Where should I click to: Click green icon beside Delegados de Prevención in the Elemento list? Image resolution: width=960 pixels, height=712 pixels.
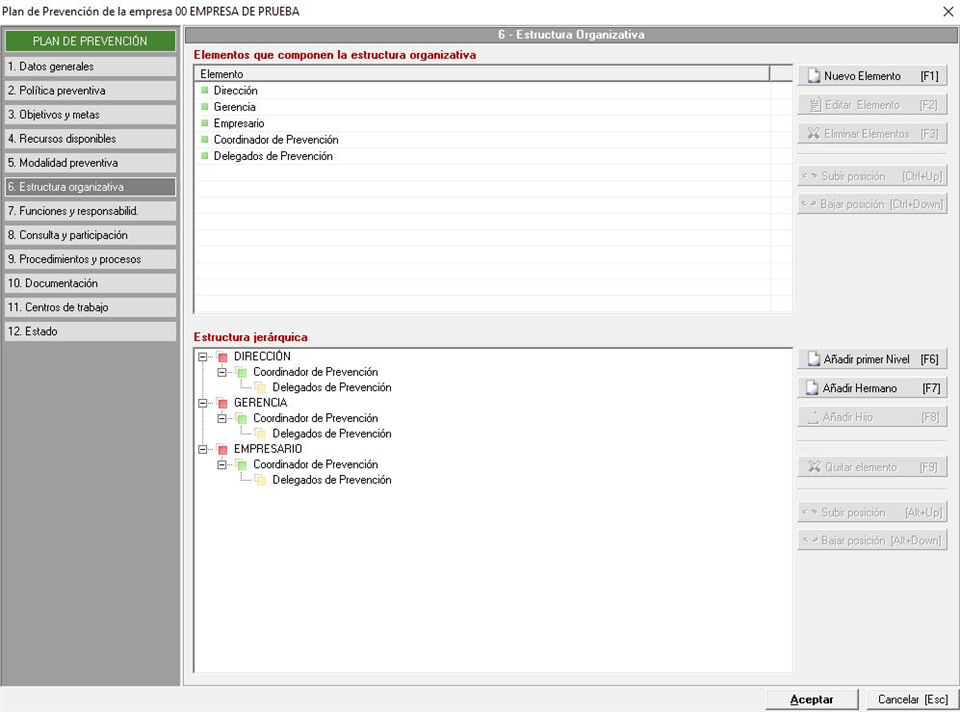pos(204,156)
